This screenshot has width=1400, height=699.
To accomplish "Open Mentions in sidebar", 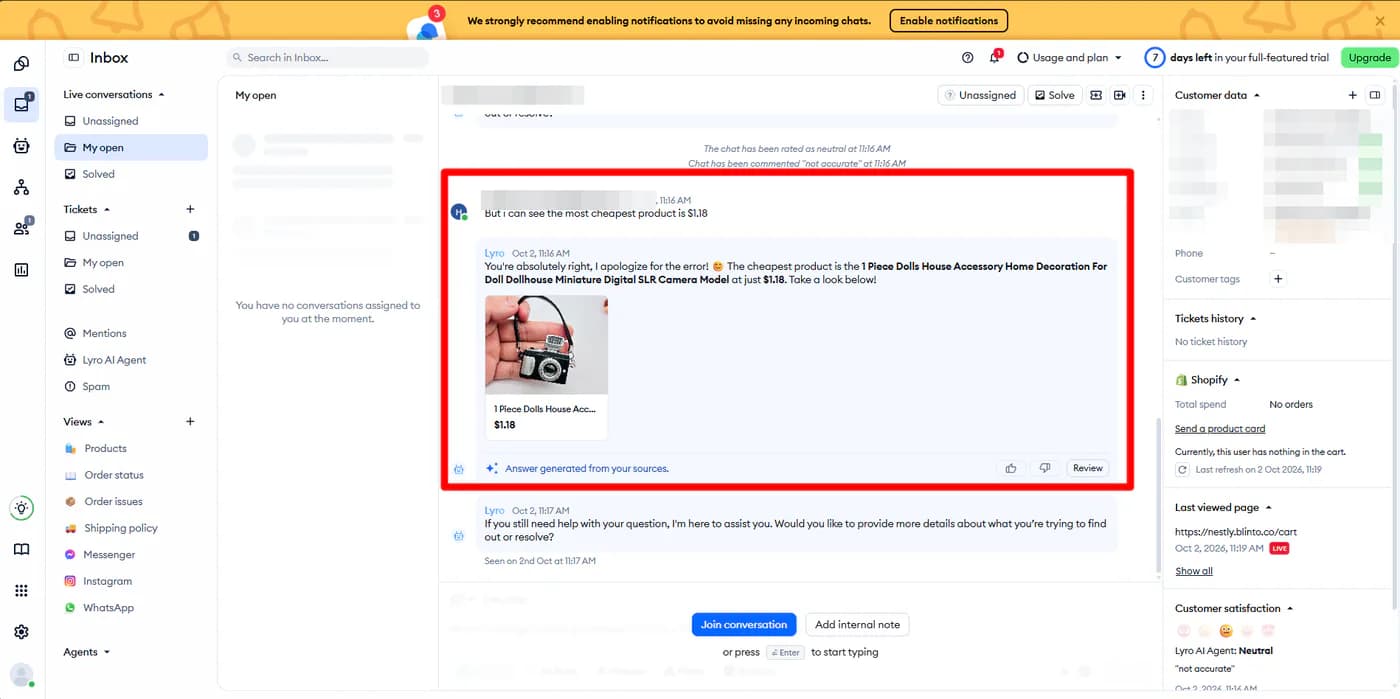I will pos(131,333).
